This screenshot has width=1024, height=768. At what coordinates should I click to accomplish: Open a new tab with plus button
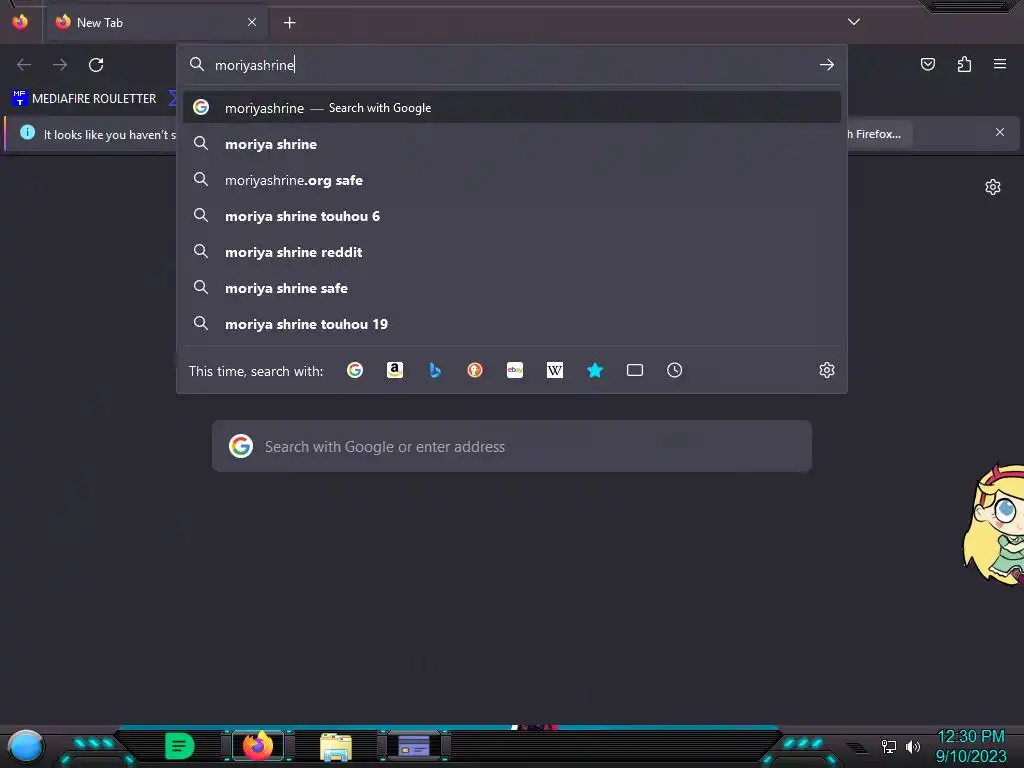(289, 23)
